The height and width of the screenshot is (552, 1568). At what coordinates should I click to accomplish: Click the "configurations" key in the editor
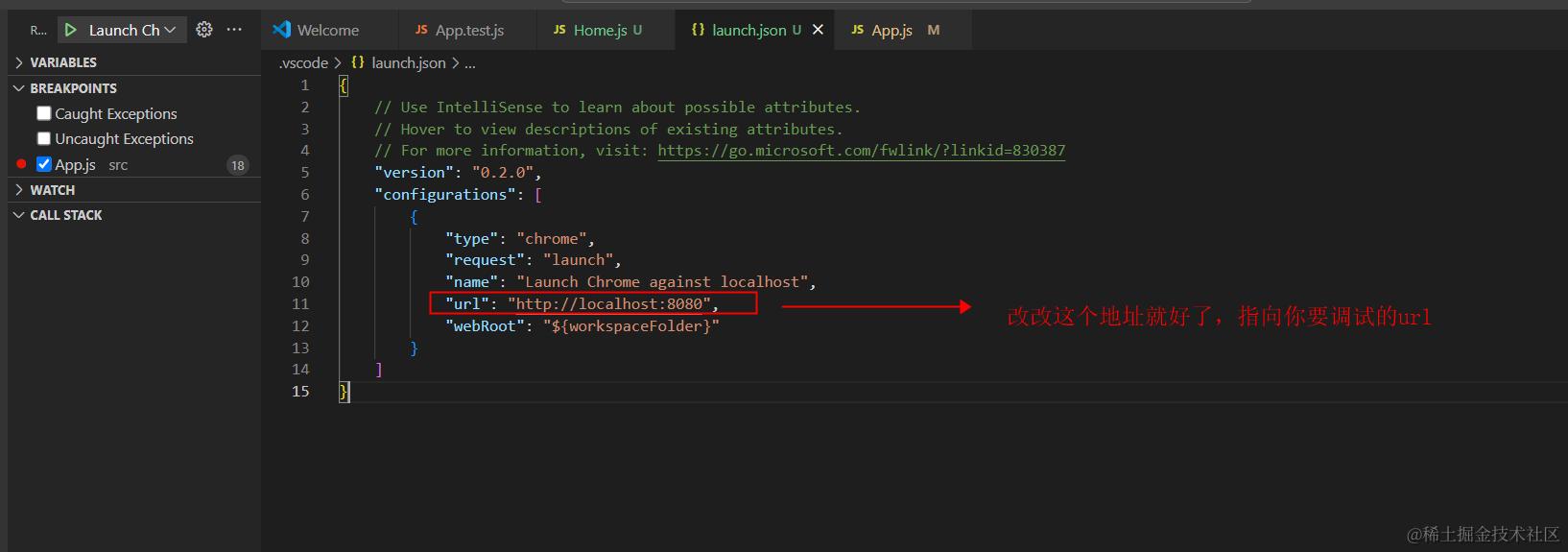pyautogui.click(x=445, y=195)
